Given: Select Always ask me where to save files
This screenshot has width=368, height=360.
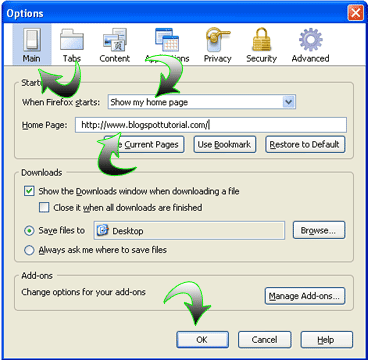Looking at the screenshot, I should point(29,250).
